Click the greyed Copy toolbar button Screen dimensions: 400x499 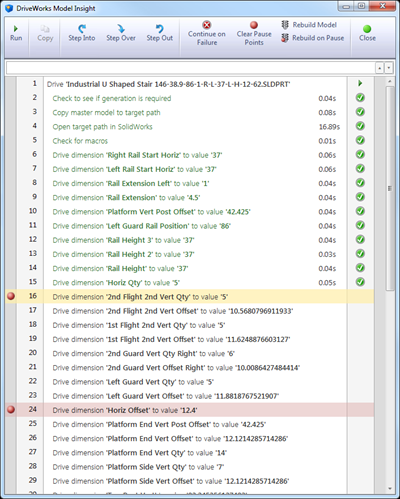pyautogui.click(x=45, y=34)
